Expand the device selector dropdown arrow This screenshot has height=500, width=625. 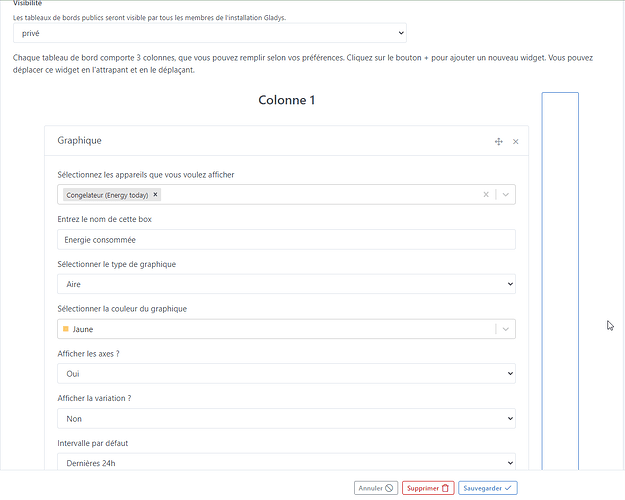505,195
